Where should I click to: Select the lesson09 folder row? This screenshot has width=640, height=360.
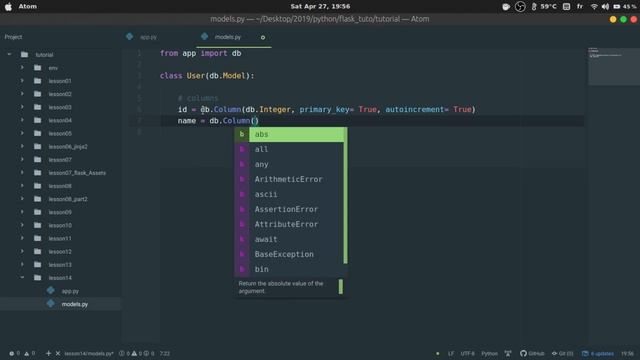pyautogui.click(x=60, y=212)
